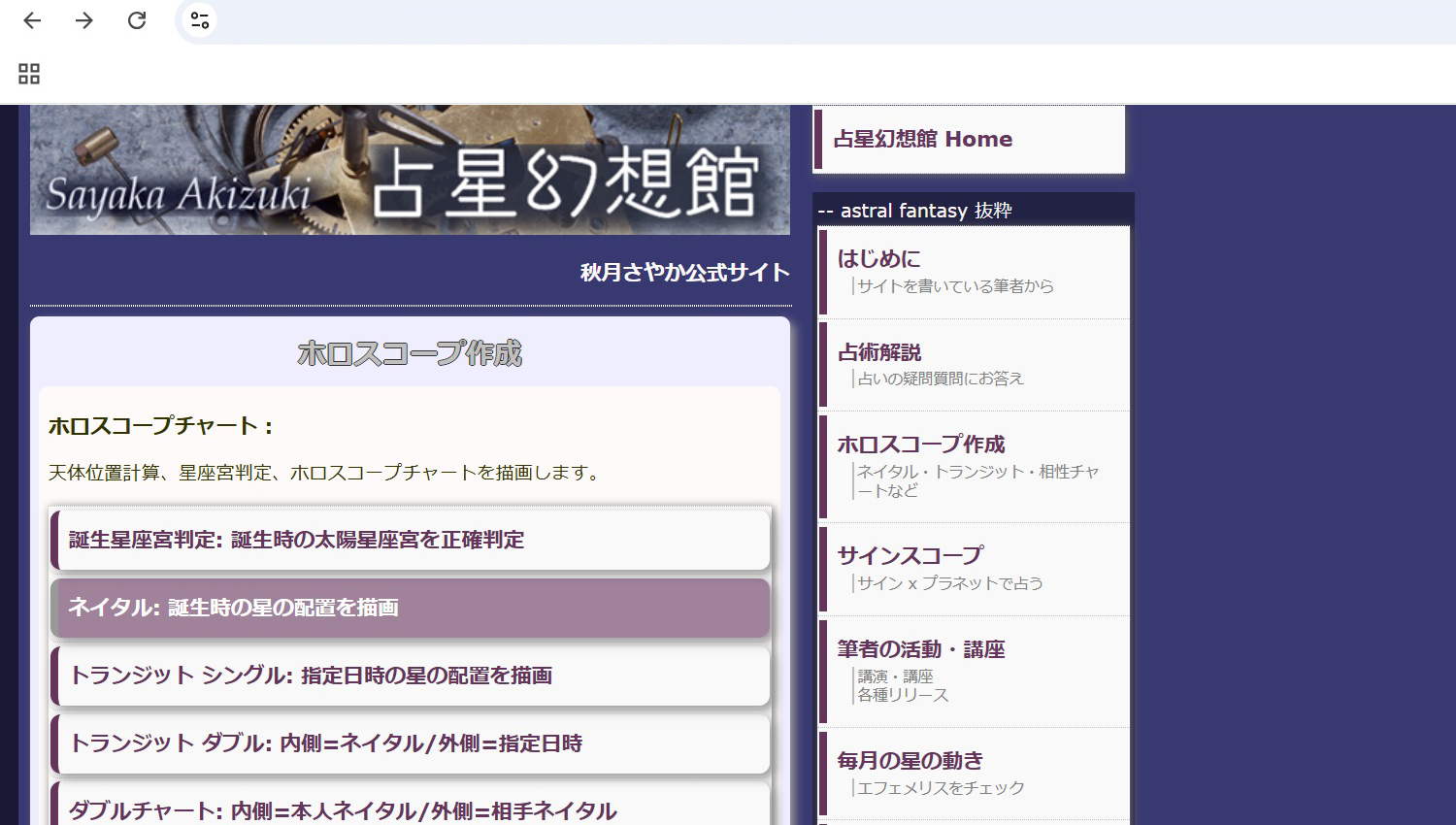Viewport: 1456px width, 825px height.
Task: Click the 天体位置計算 description text
Action: click(326, 473)
